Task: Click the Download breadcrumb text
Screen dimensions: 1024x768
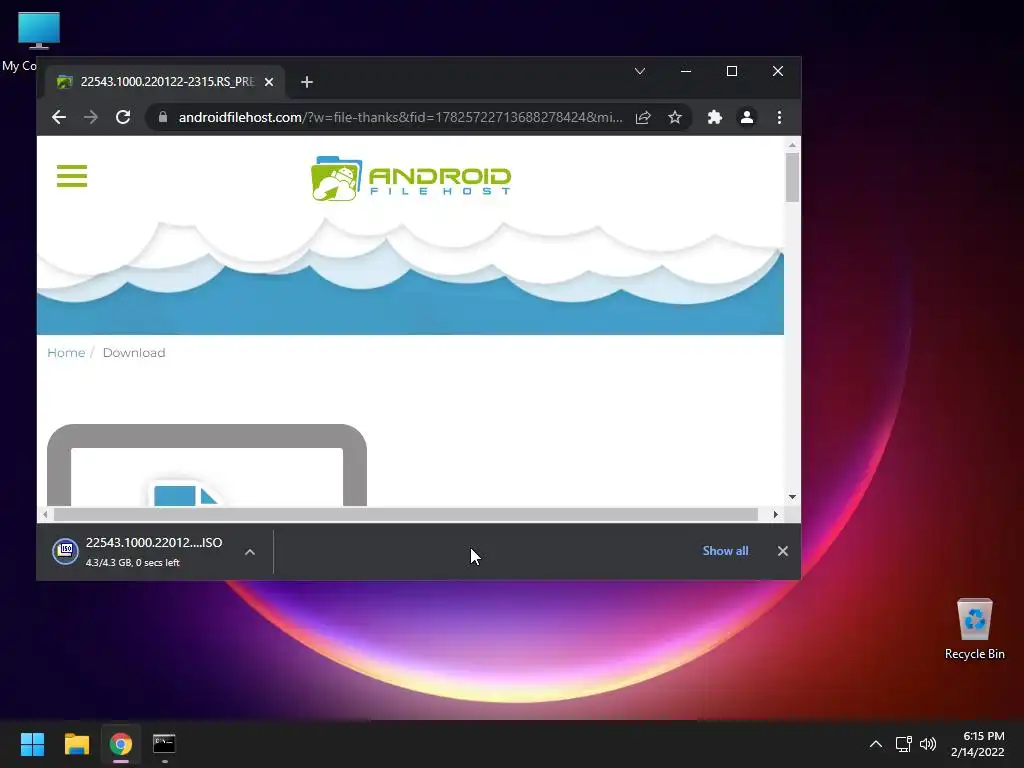Action: pos(134,353)
